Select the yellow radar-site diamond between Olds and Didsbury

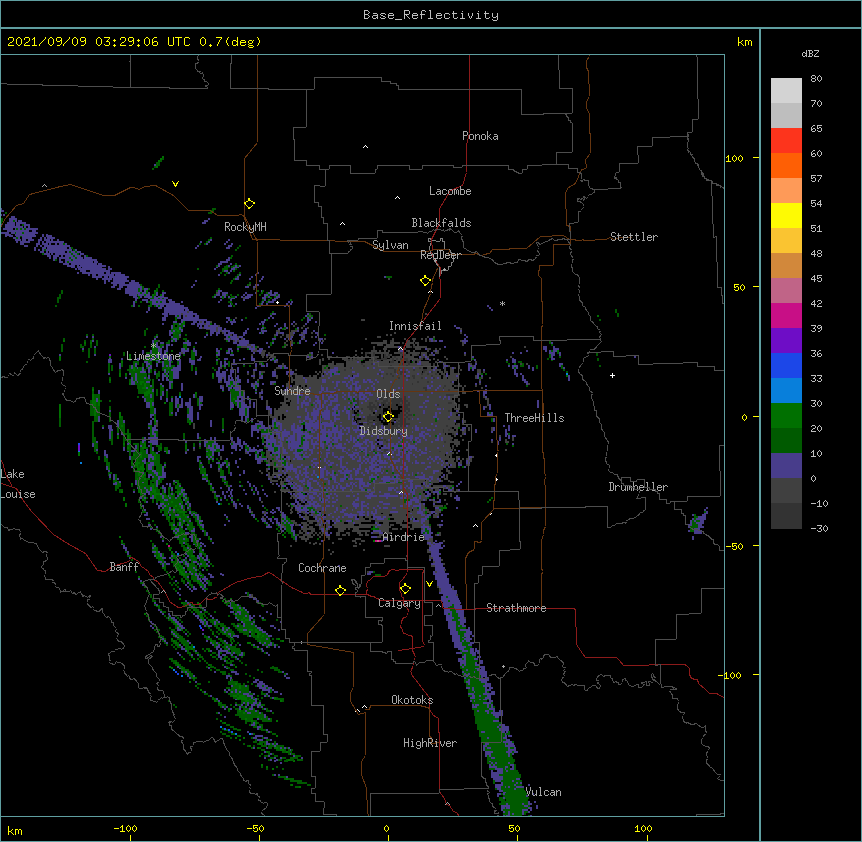point(388,417)
